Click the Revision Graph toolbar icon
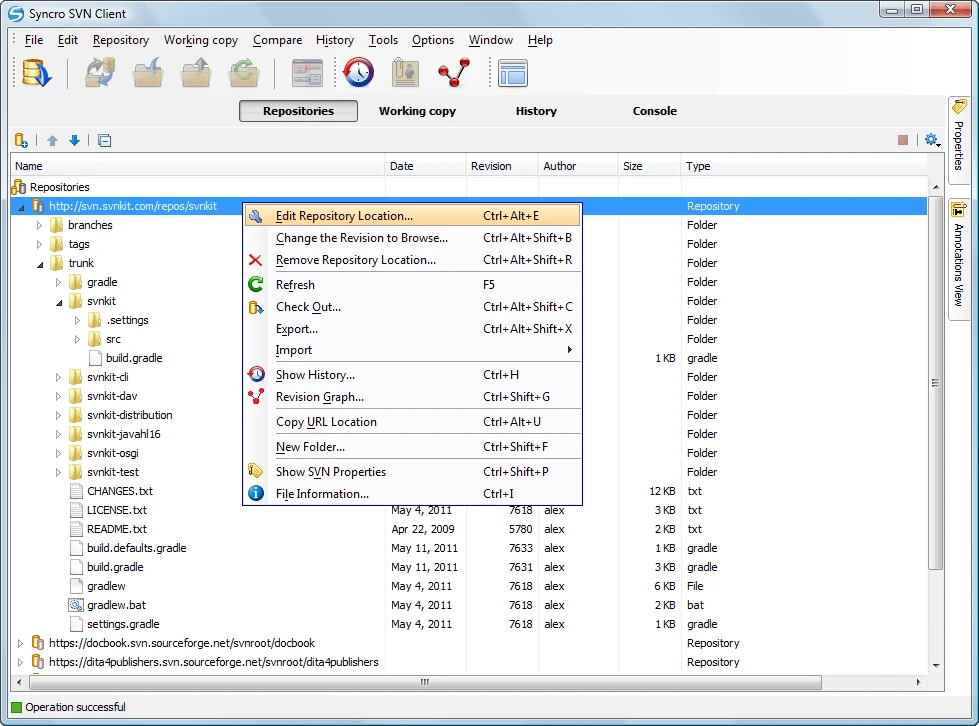 (x=452, y=72)
